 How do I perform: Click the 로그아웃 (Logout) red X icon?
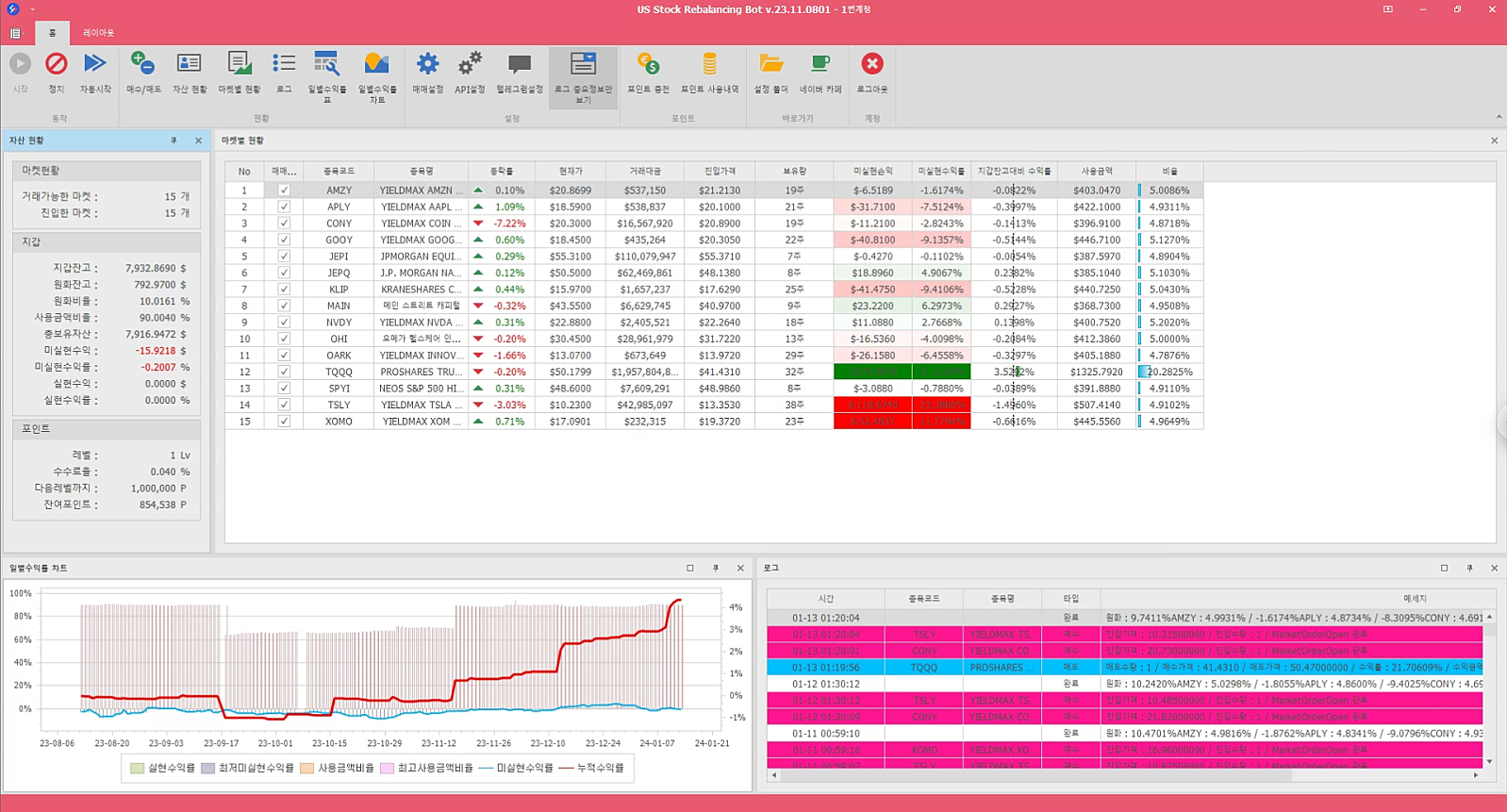pyautogui.click(x=872, y=64)
